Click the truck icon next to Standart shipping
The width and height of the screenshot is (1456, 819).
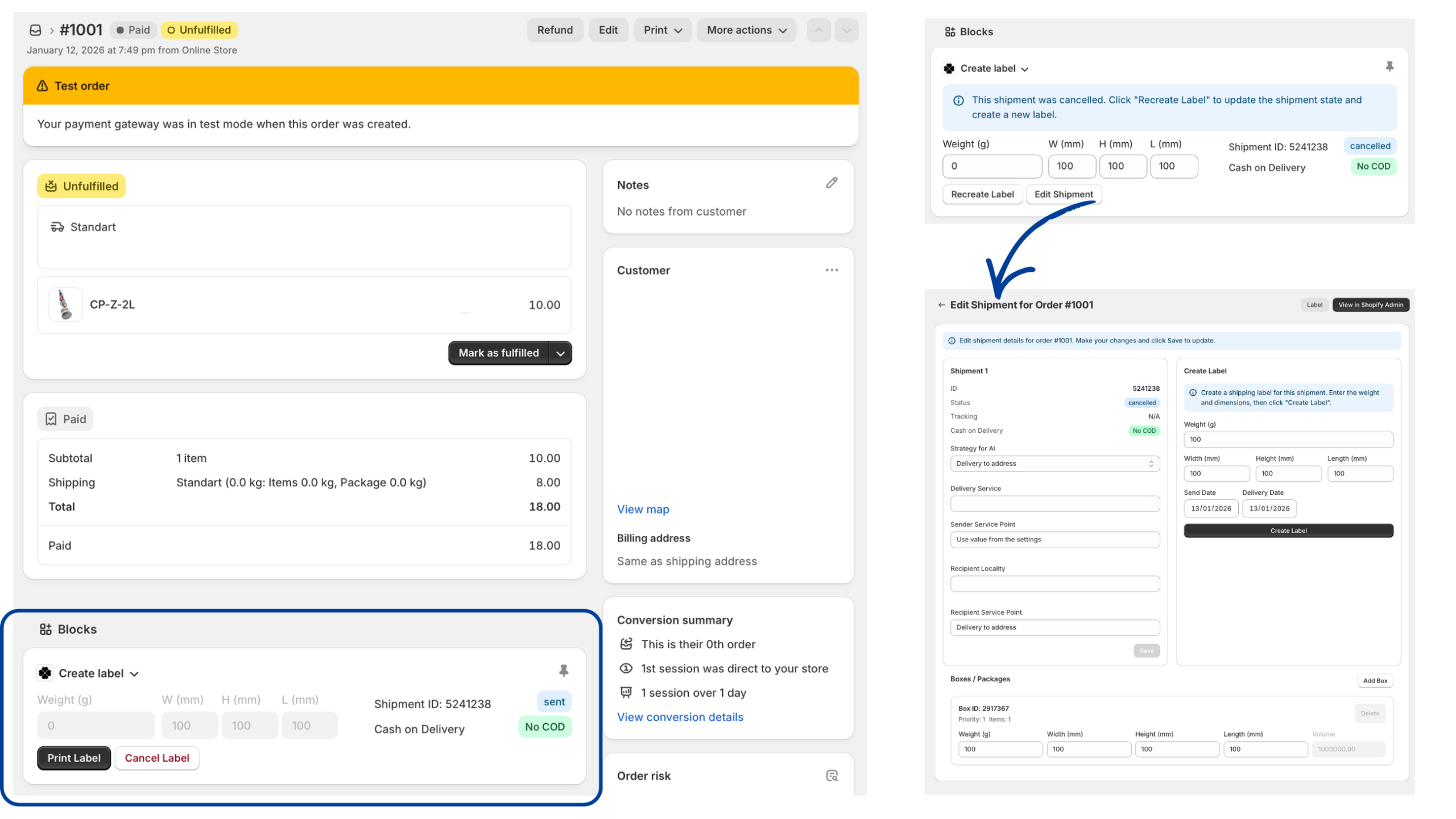click(x=56, y=226)
